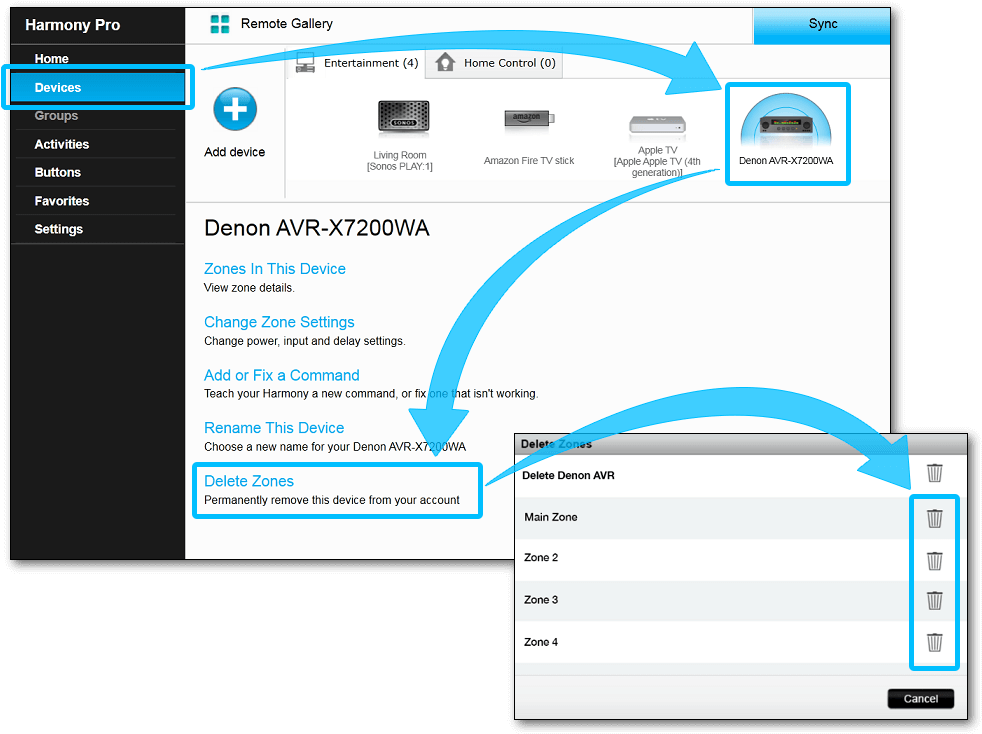This screenshot has height=734, width=982.
Task: Go to Activities in the sidebar
Action: tap(62, 145)
